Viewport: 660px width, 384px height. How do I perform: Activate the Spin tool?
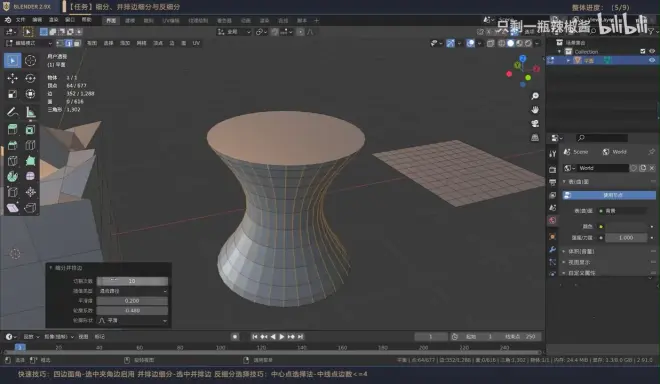pyautogui.click(x=12, y=176)
